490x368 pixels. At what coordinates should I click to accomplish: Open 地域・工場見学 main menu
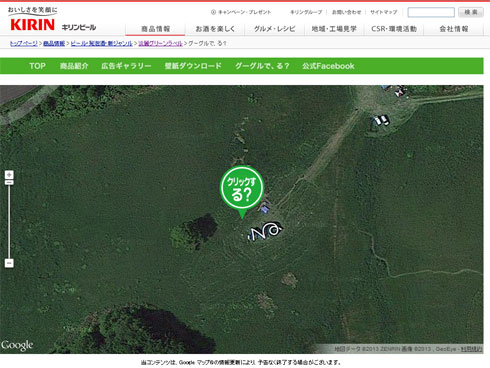click(334, 29)
